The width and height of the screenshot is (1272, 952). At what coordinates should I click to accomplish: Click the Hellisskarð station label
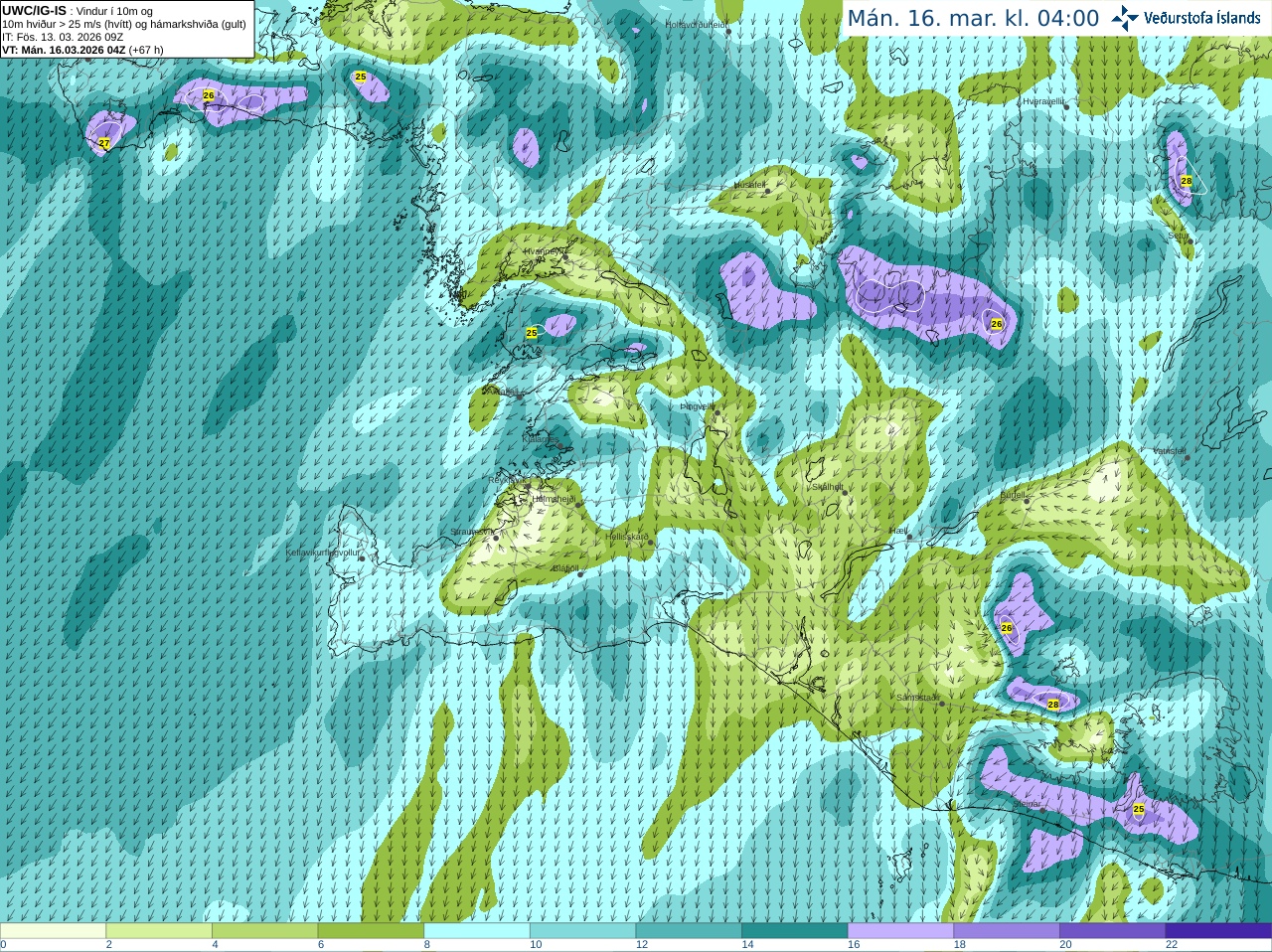627,537
